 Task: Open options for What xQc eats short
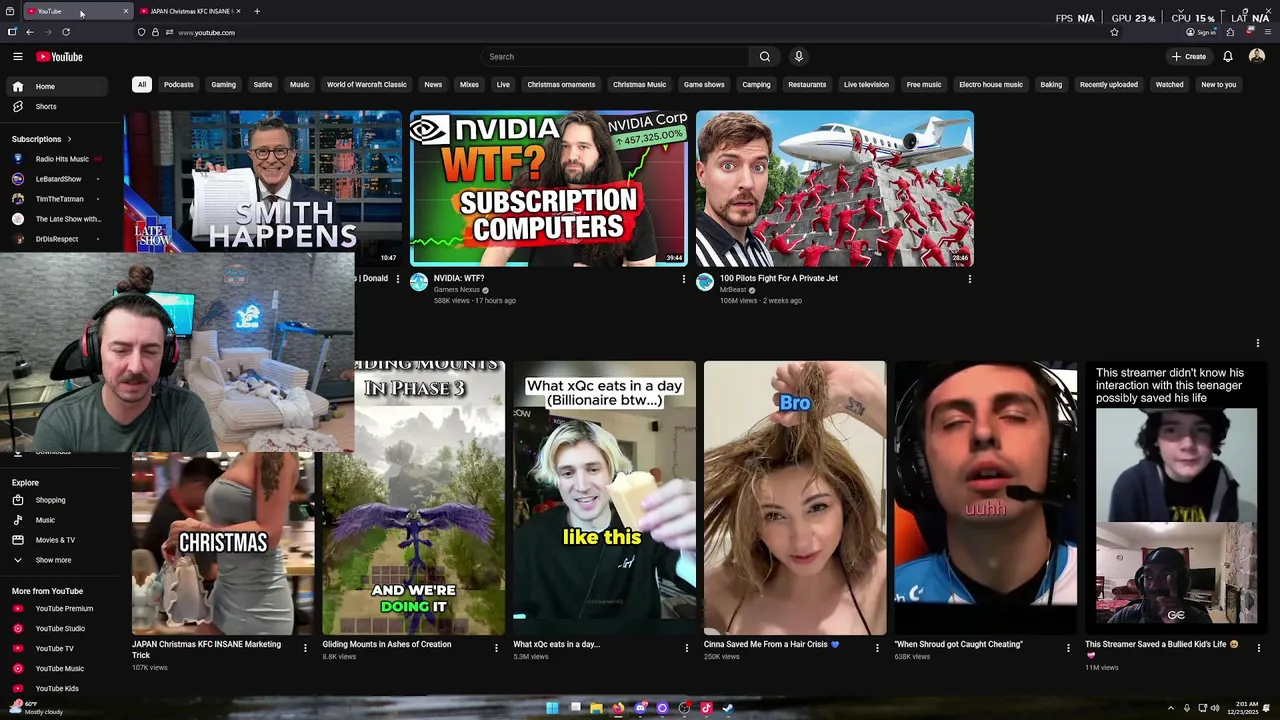687,648
